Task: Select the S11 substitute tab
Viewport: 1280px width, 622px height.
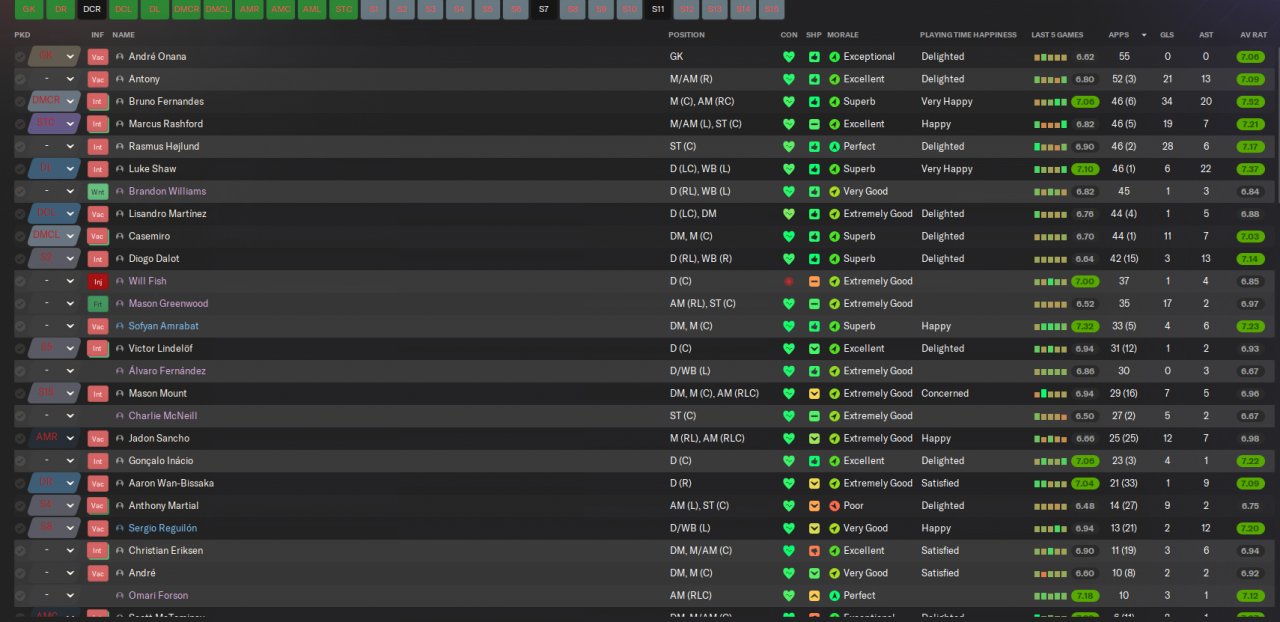Action: (x=657, y=9)
